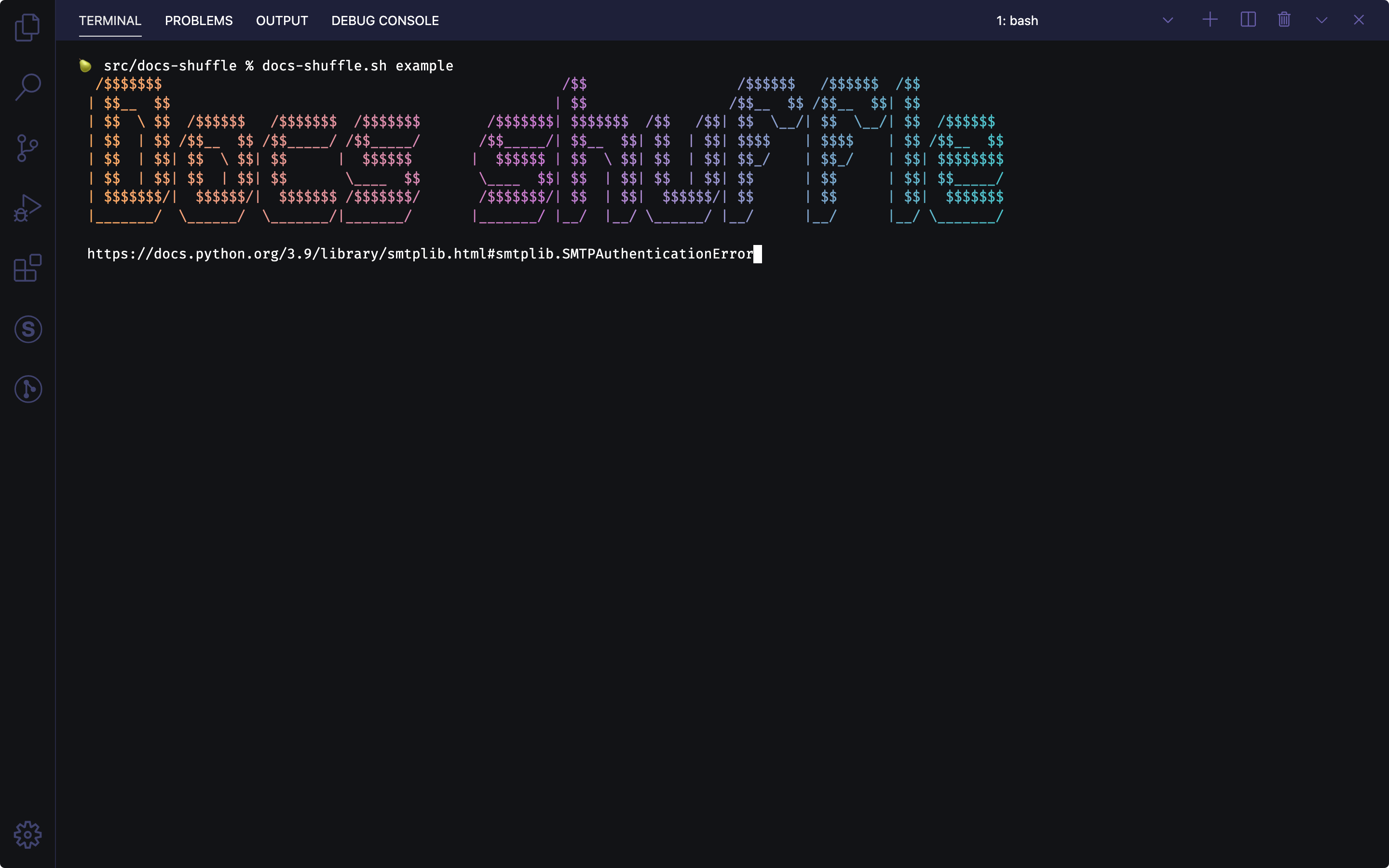
Task: Kill terminal with trash icon
Action: (1284, 20)
